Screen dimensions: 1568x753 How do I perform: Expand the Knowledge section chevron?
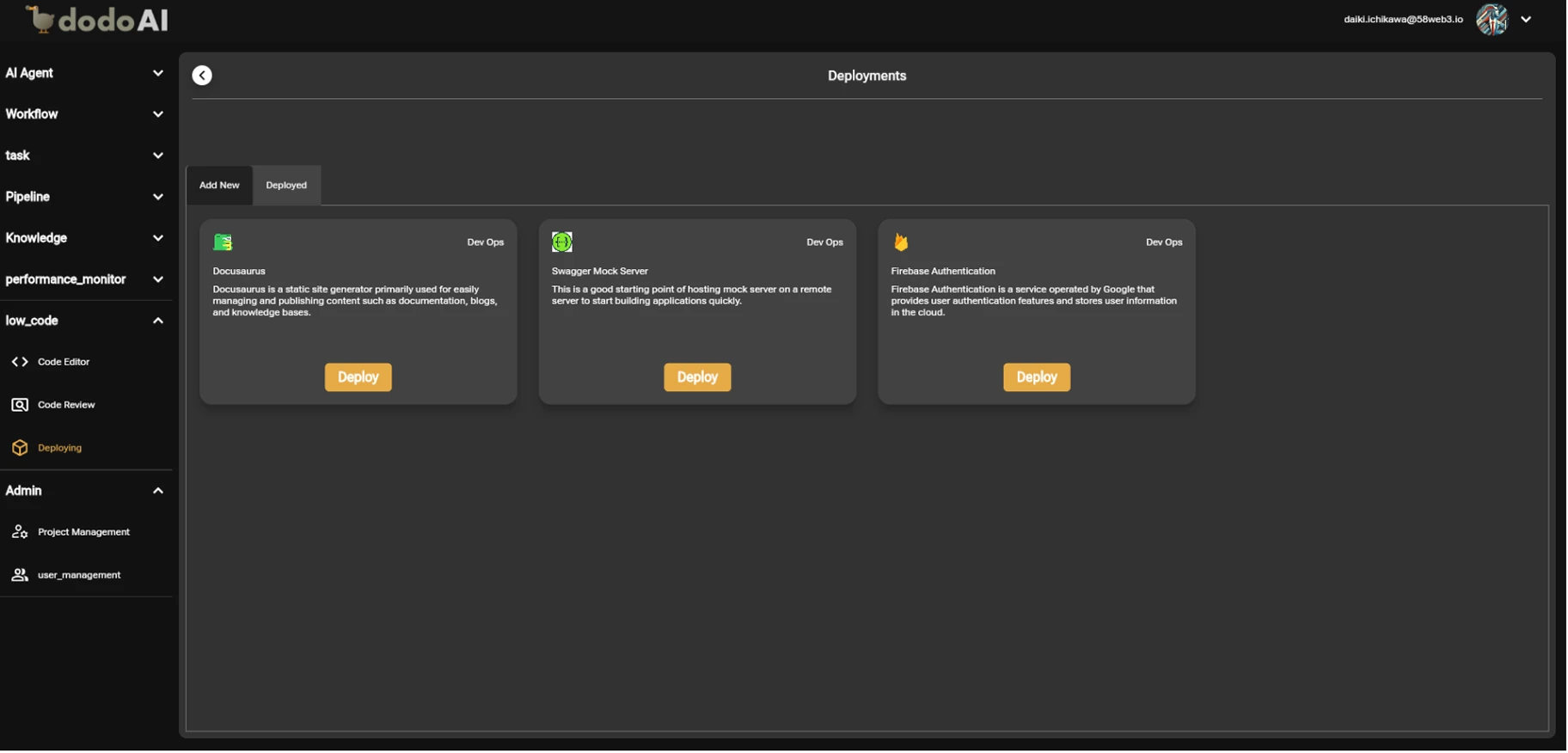pos(158,238)
